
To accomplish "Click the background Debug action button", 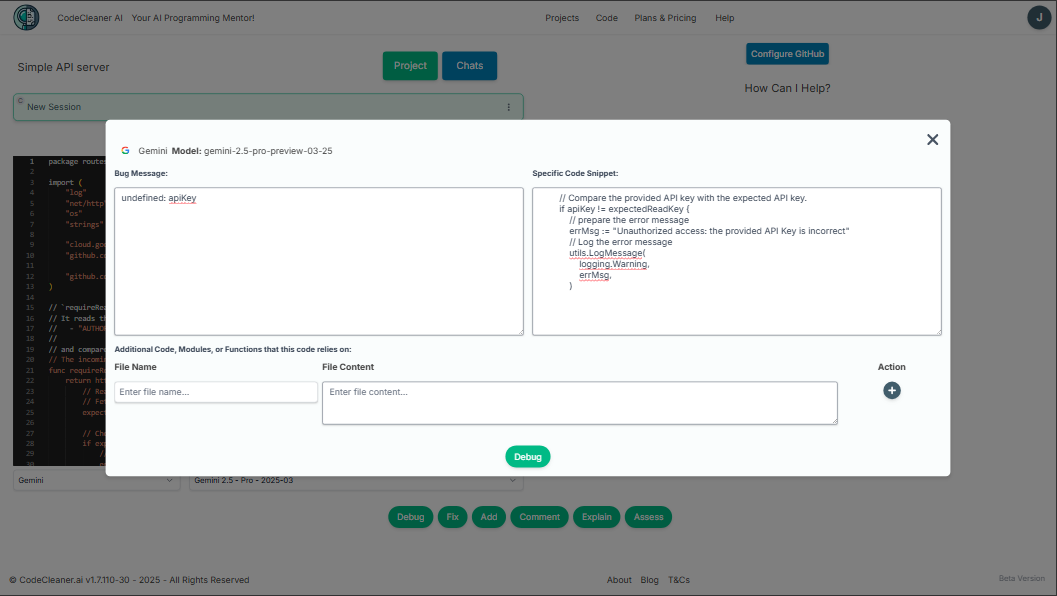I will click(411, 517).
